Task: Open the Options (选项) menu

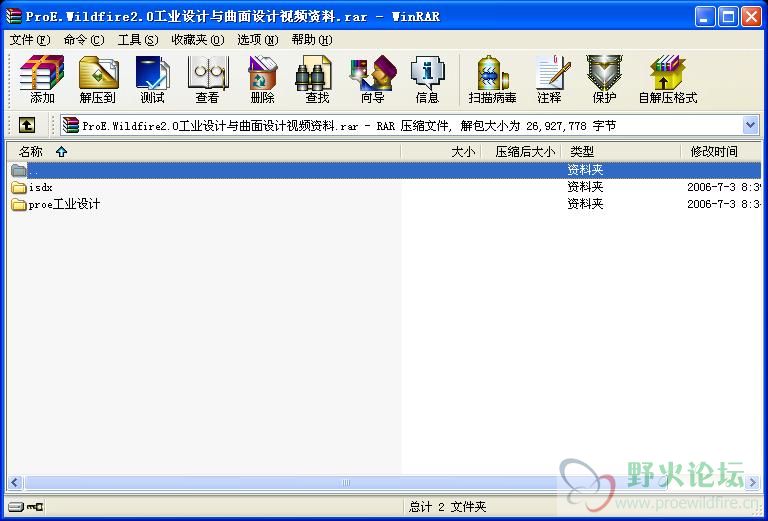Action: coord(258,40)
